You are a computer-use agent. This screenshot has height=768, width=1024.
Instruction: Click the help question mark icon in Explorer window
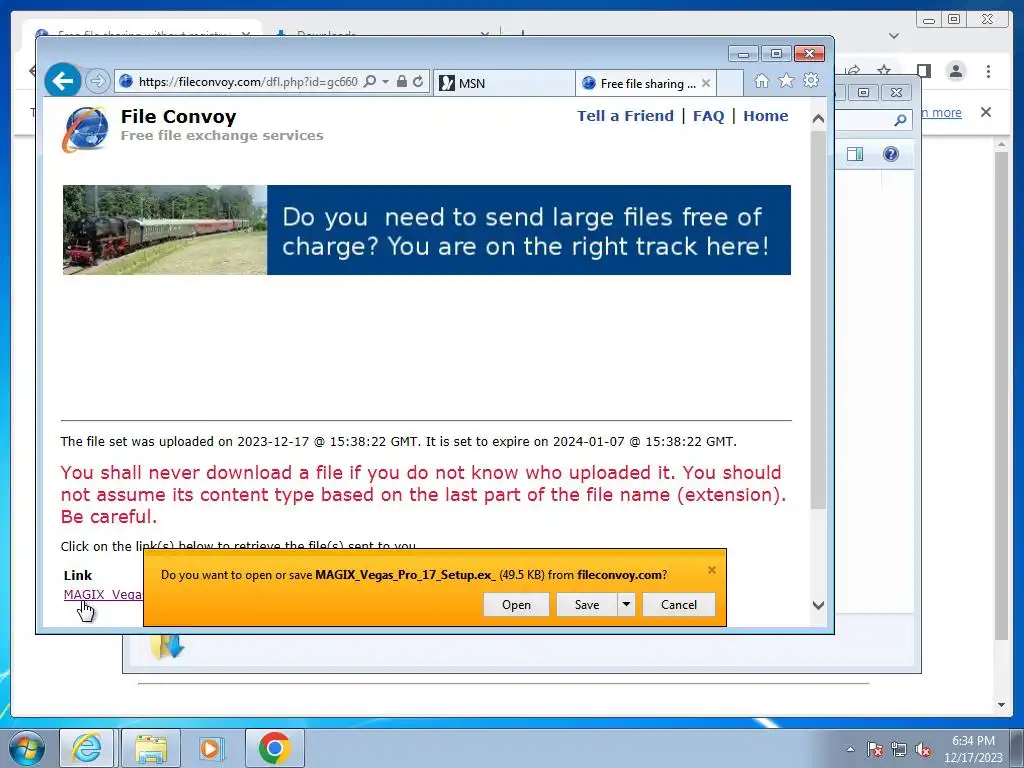[x=891, y=154]
